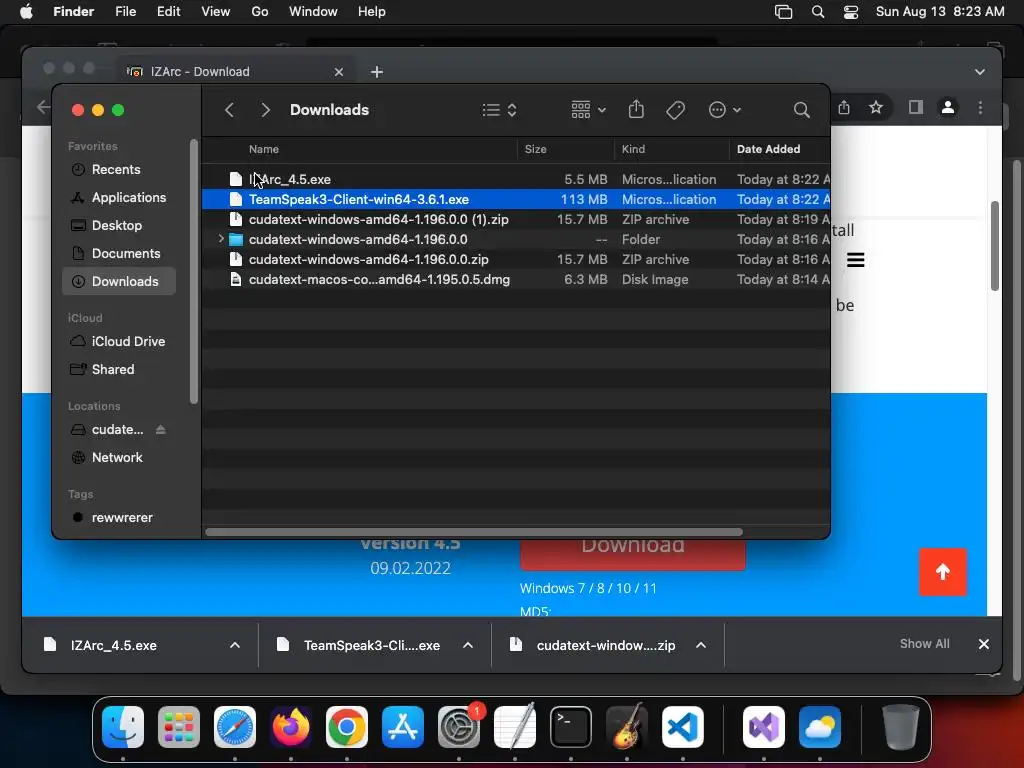Sort files by Name column
The width and height of the screenshot is (1024, 768).
[x=264, y=149]
